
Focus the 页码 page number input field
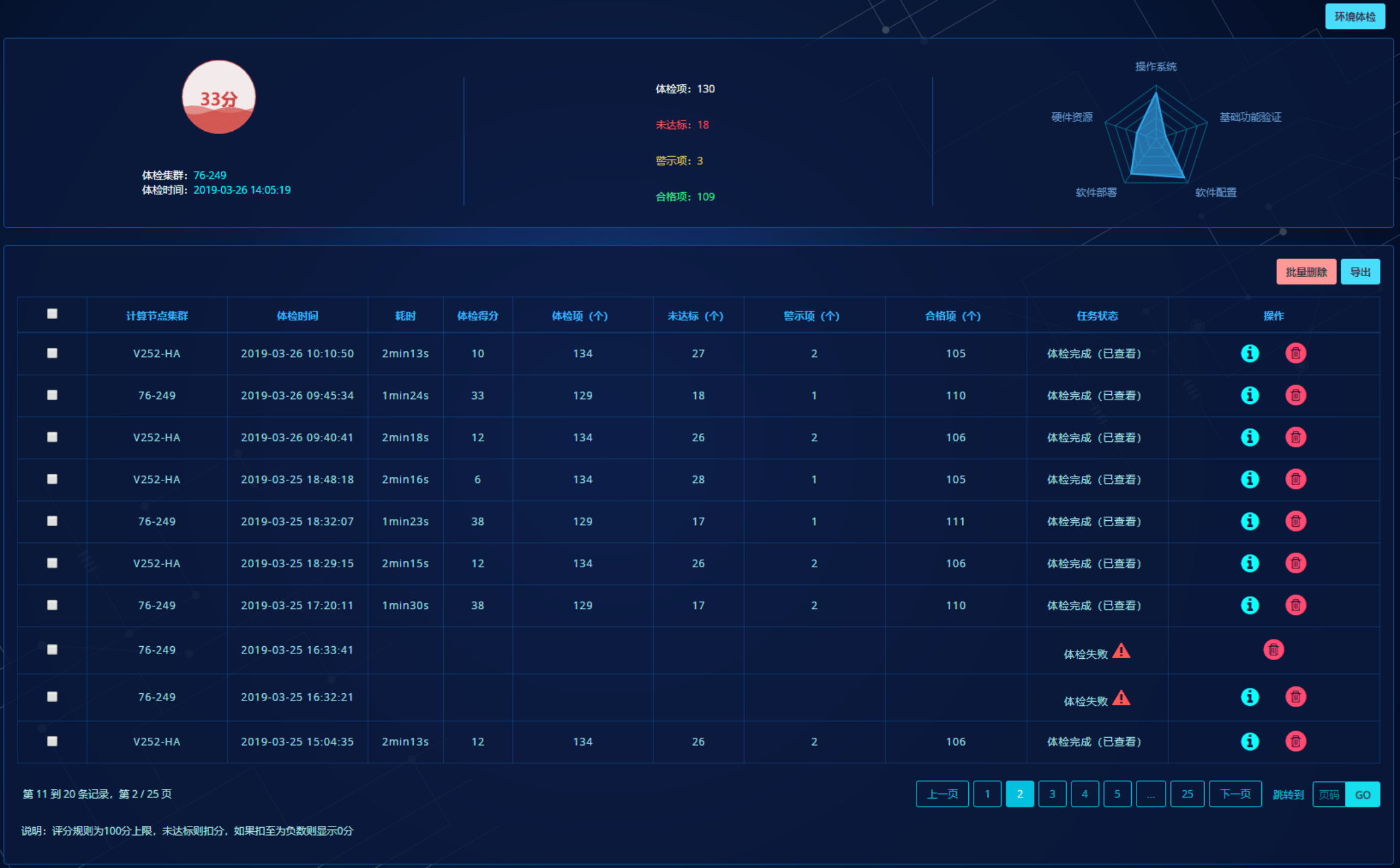1328,794
